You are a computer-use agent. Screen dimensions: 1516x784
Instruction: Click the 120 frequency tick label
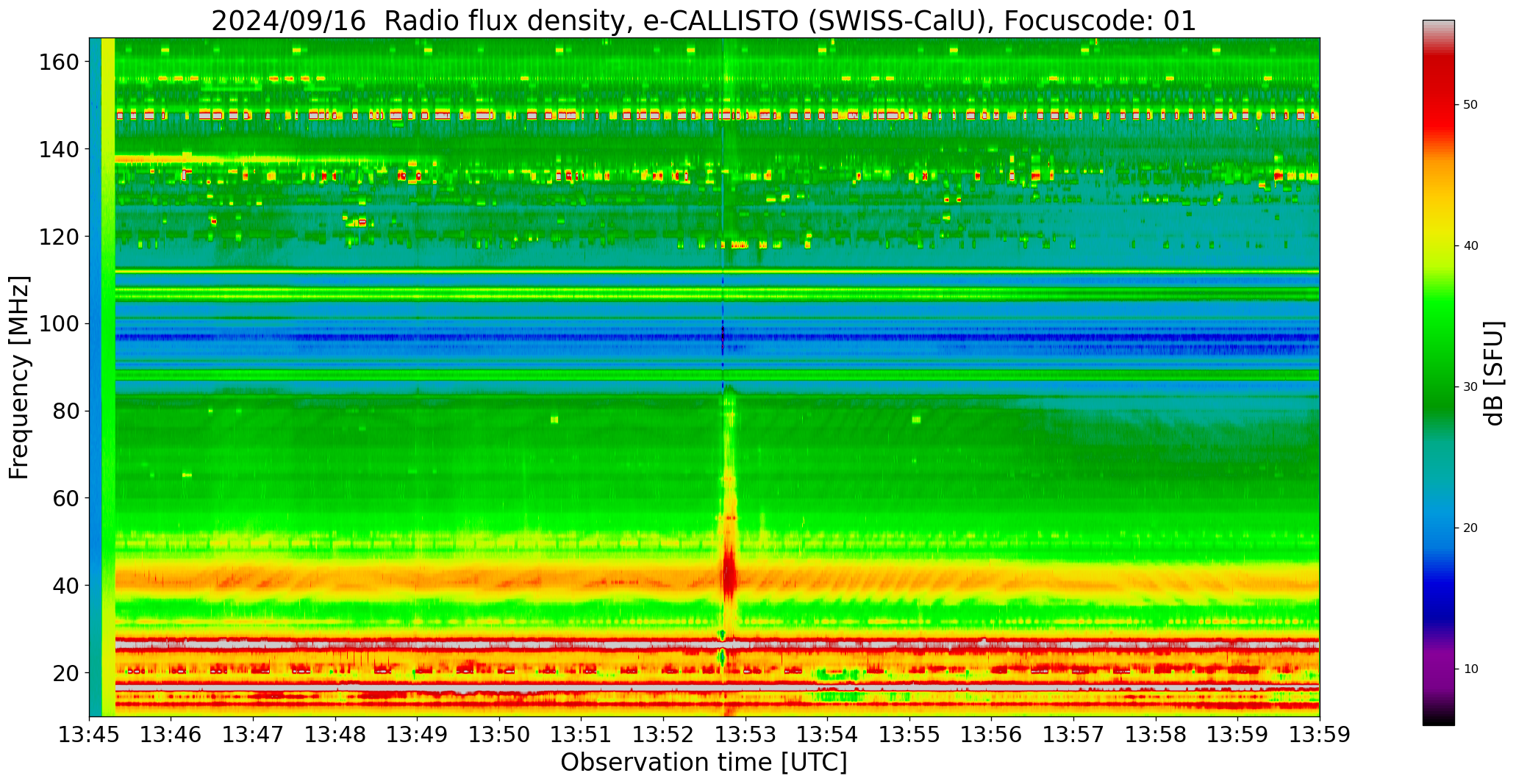click(59, 237)
